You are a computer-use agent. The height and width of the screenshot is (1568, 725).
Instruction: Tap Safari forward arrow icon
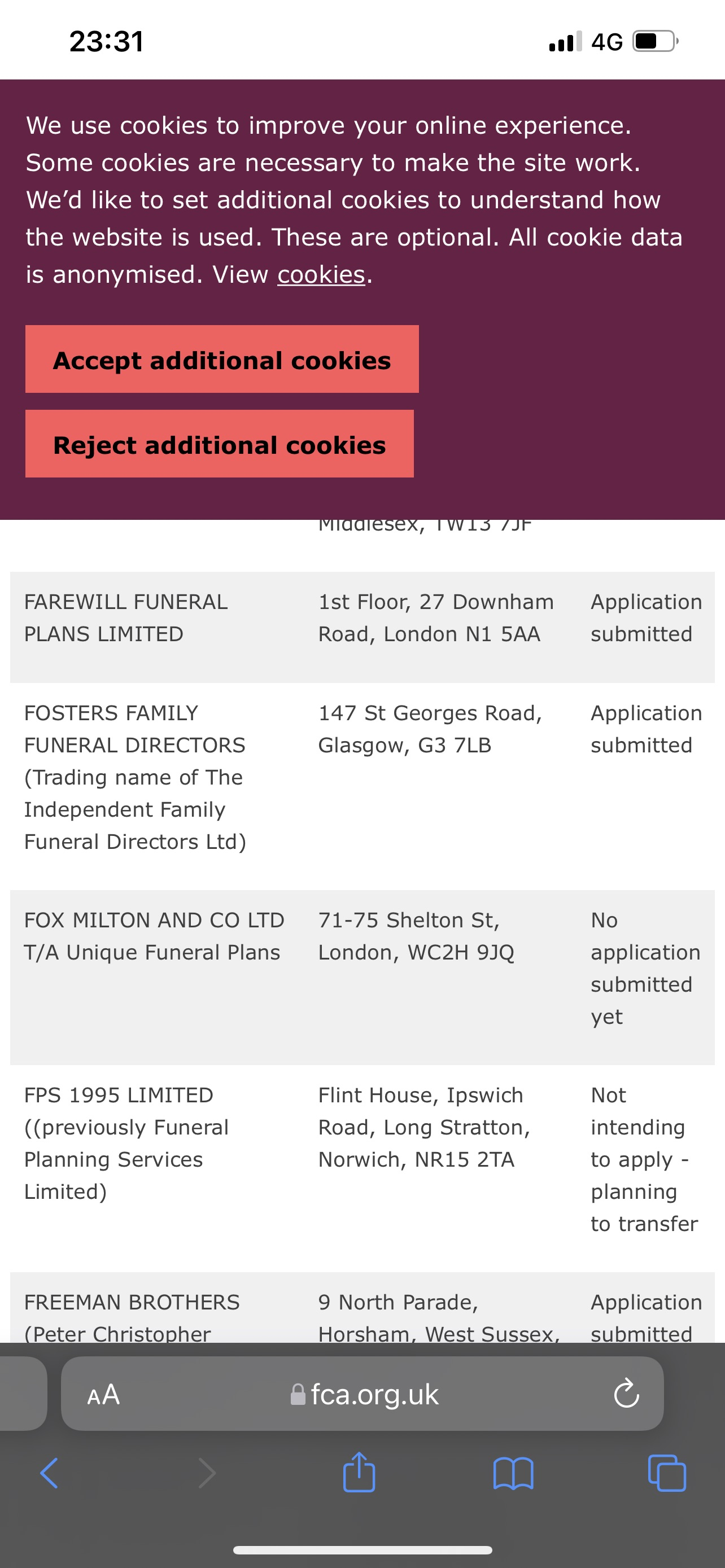click(x=207, y=1474)
